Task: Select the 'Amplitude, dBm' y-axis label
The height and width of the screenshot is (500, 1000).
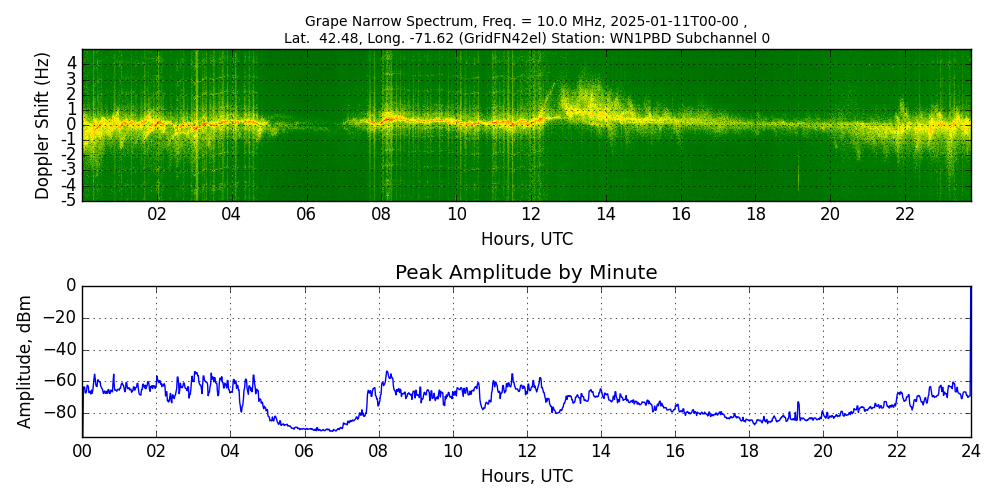Action: [x=25, y=361]
